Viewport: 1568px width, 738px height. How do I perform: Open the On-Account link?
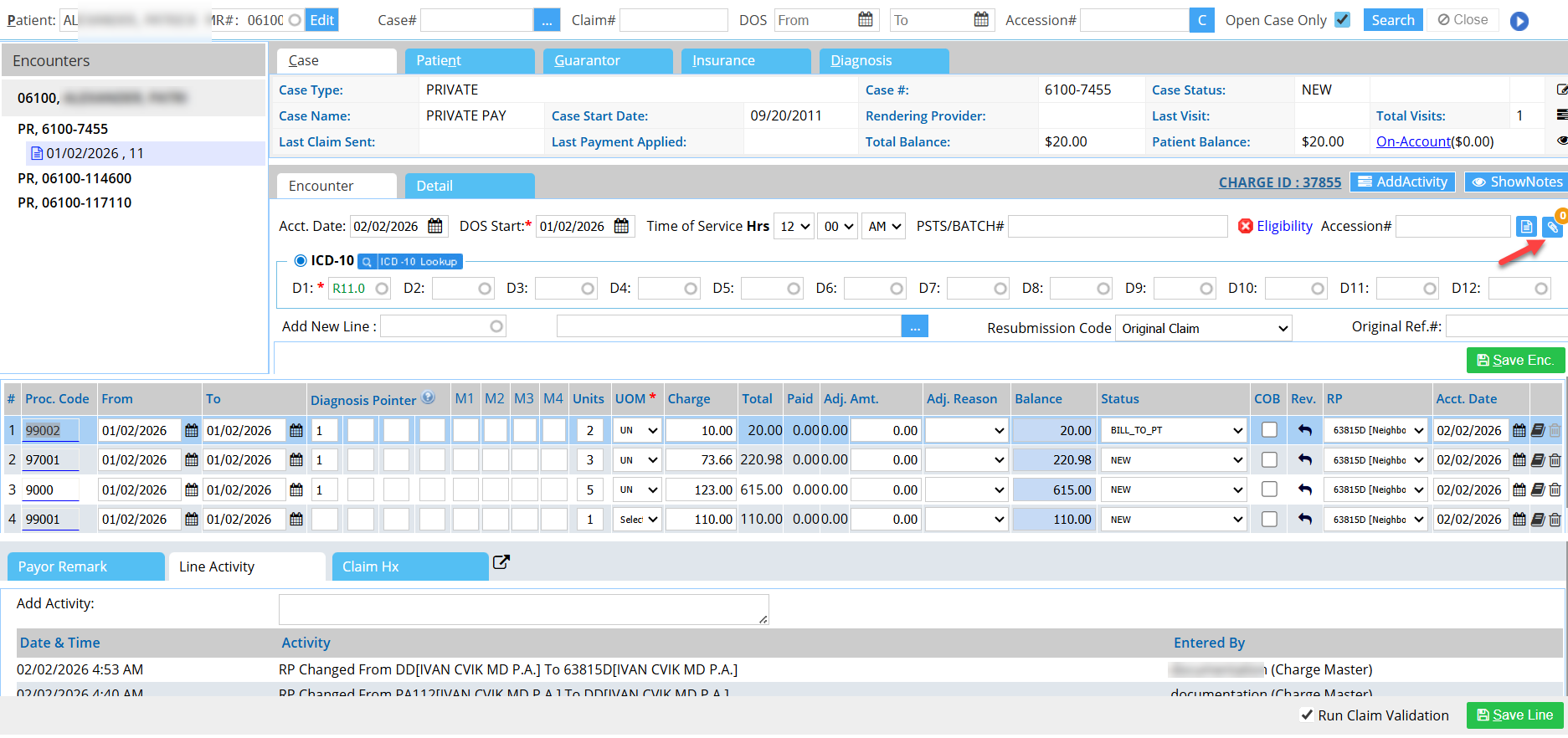tap(1412, 141)
